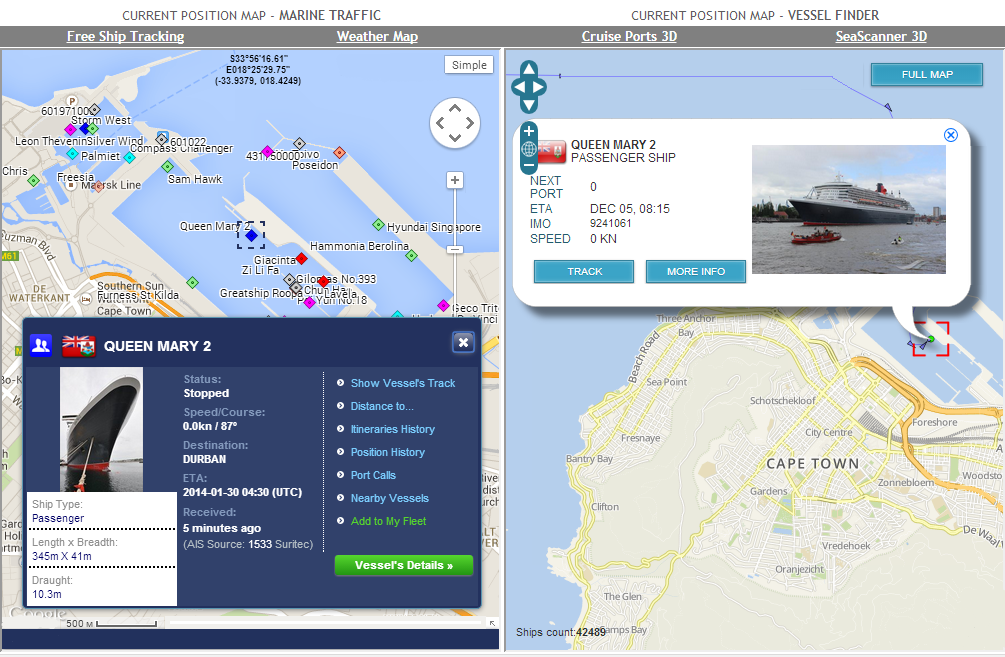This screenshot has height=657, width=1005.
Task: Click the Bermuda flag in Marine Traffic panel
Action: pyautogui.click(x=78, y=346)
